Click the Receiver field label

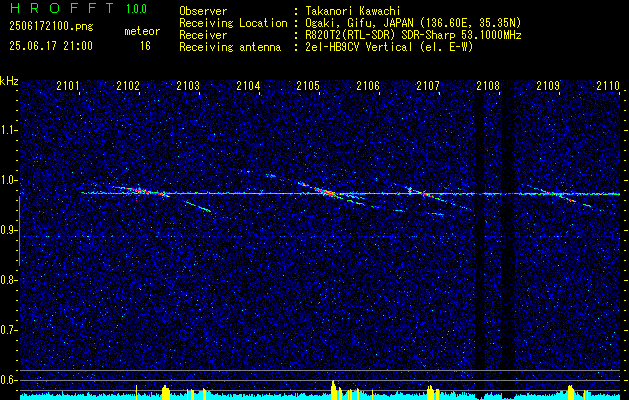click(x=203, y=35)
